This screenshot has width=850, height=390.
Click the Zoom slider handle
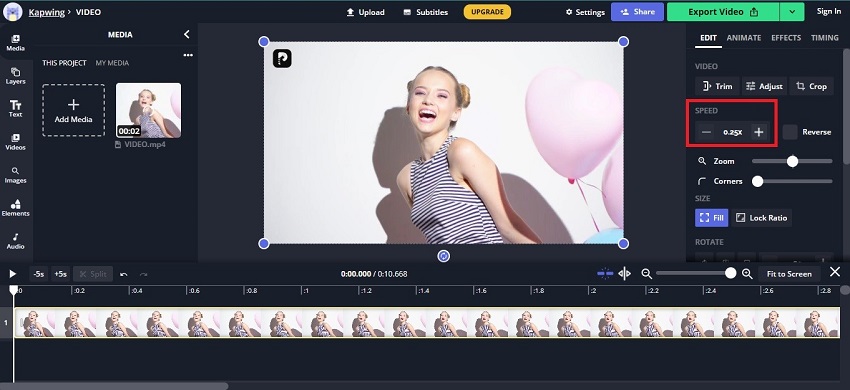pyautogui.click(x=793, y=161)
